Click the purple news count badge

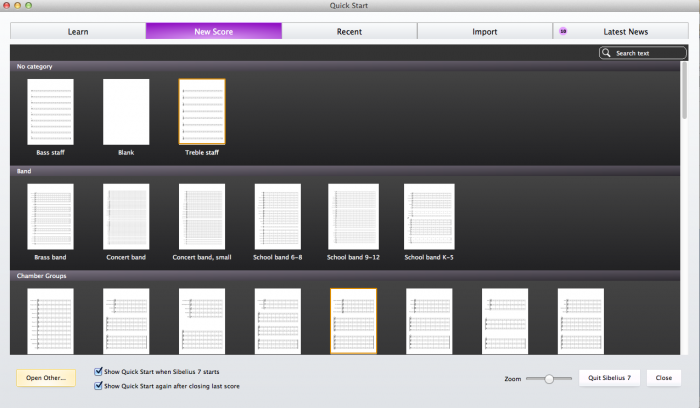563,31
